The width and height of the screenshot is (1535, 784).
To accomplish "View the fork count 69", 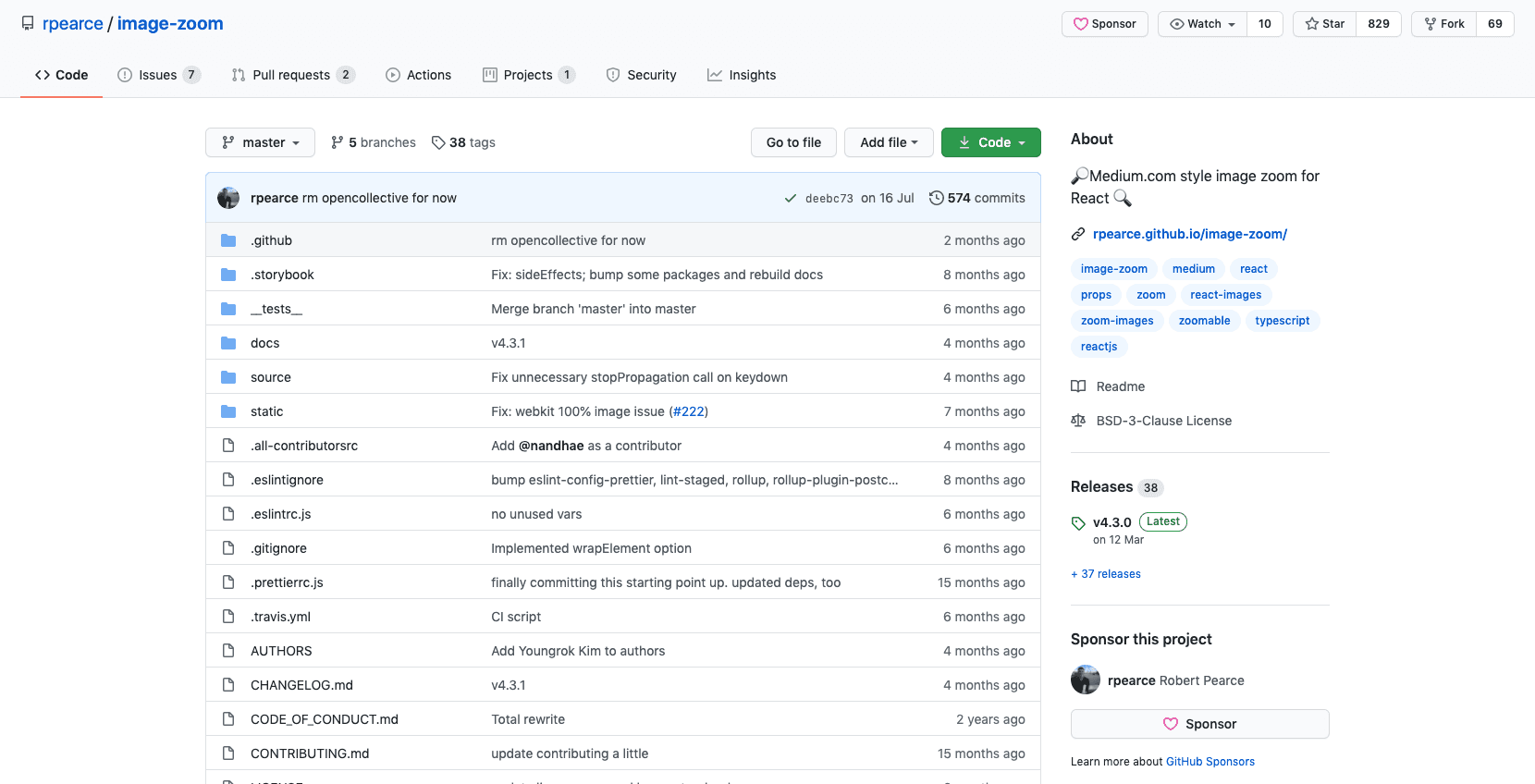I will click(1495, 24).
